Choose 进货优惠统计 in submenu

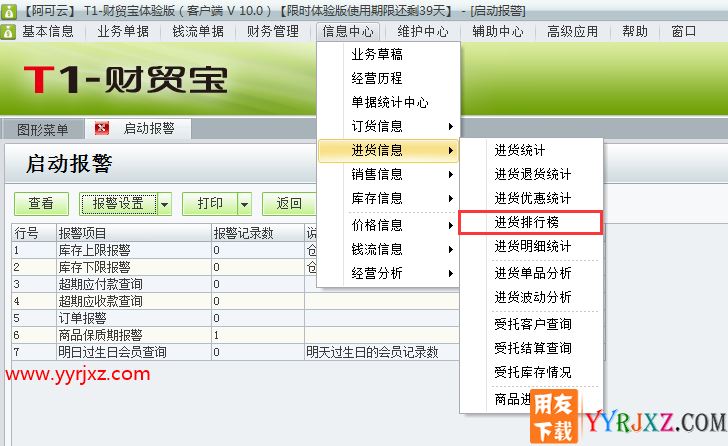[x=531, y=198]
